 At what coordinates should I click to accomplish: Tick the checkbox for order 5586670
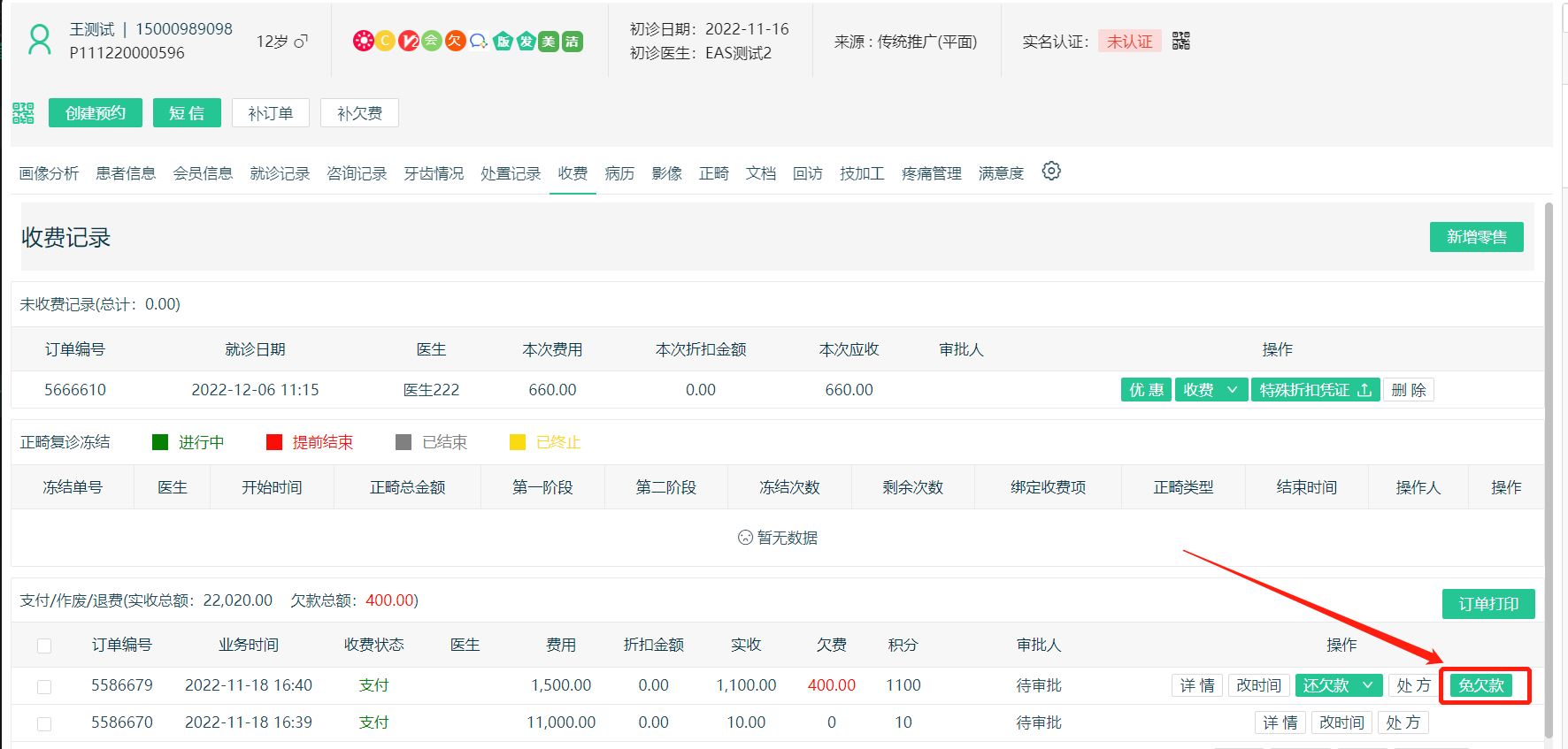point(44,723)
